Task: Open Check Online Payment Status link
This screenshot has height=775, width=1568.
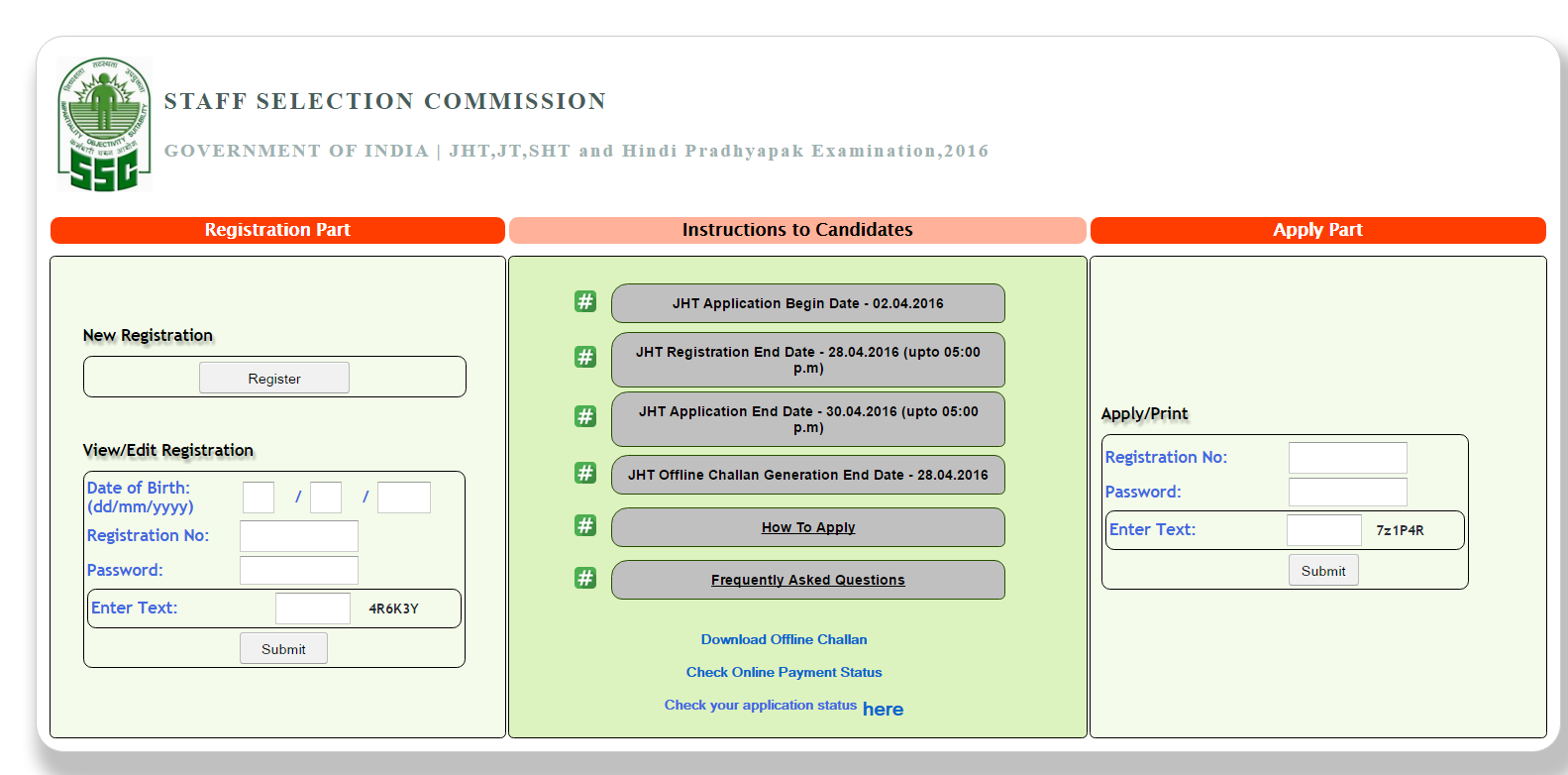Action: (784, 672)
